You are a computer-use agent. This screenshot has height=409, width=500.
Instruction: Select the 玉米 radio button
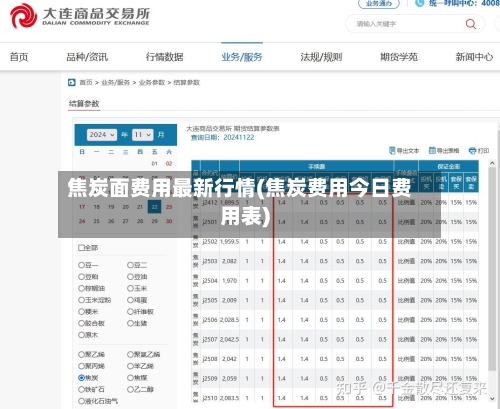[x=130, y=288]
